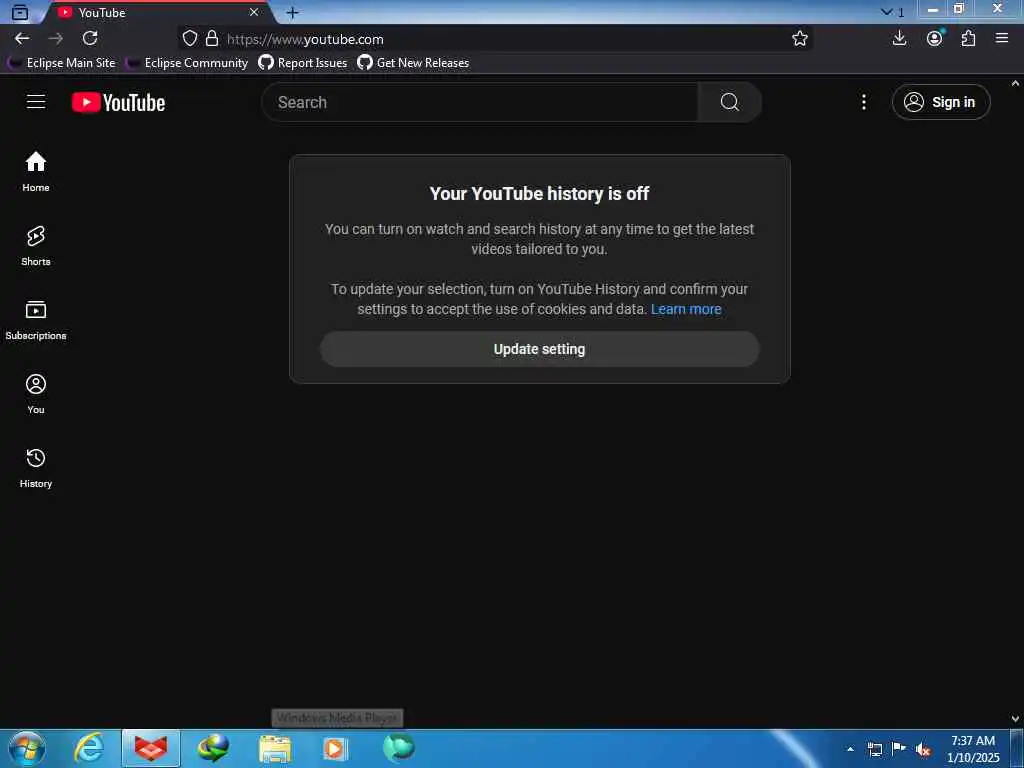Screen dimensions: 1024x768
Task: Open the browser account icon
Action: click(935, 39)
